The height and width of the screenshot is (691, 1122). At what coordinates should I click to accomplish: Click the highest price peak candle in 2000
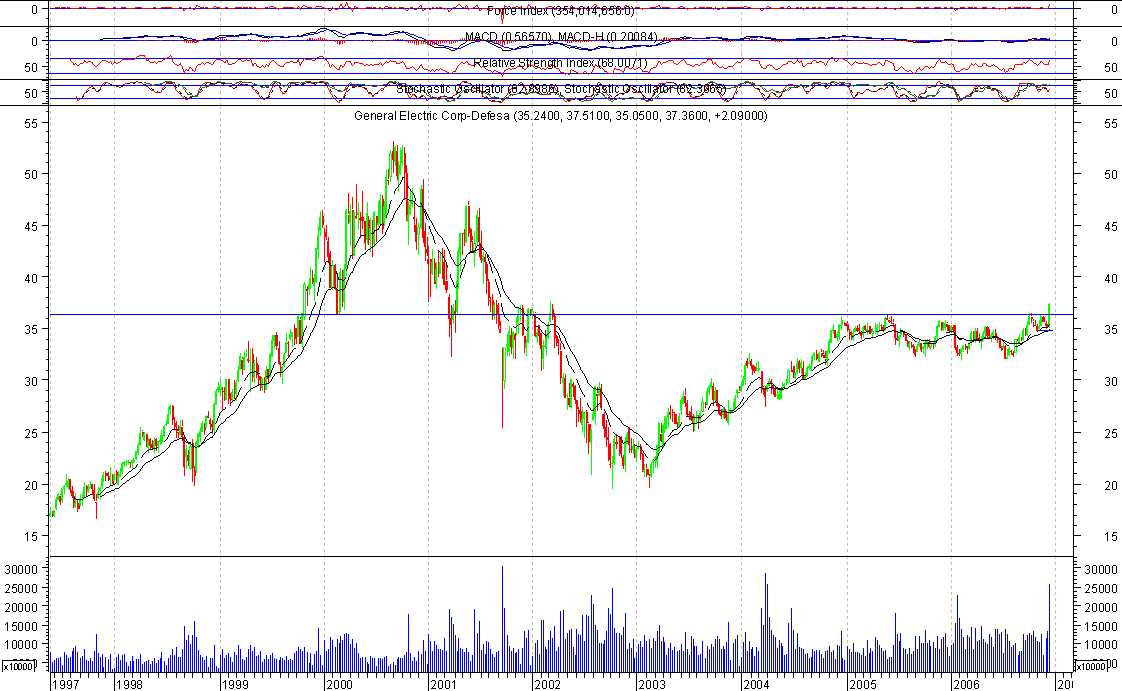[x=395, y=148]
